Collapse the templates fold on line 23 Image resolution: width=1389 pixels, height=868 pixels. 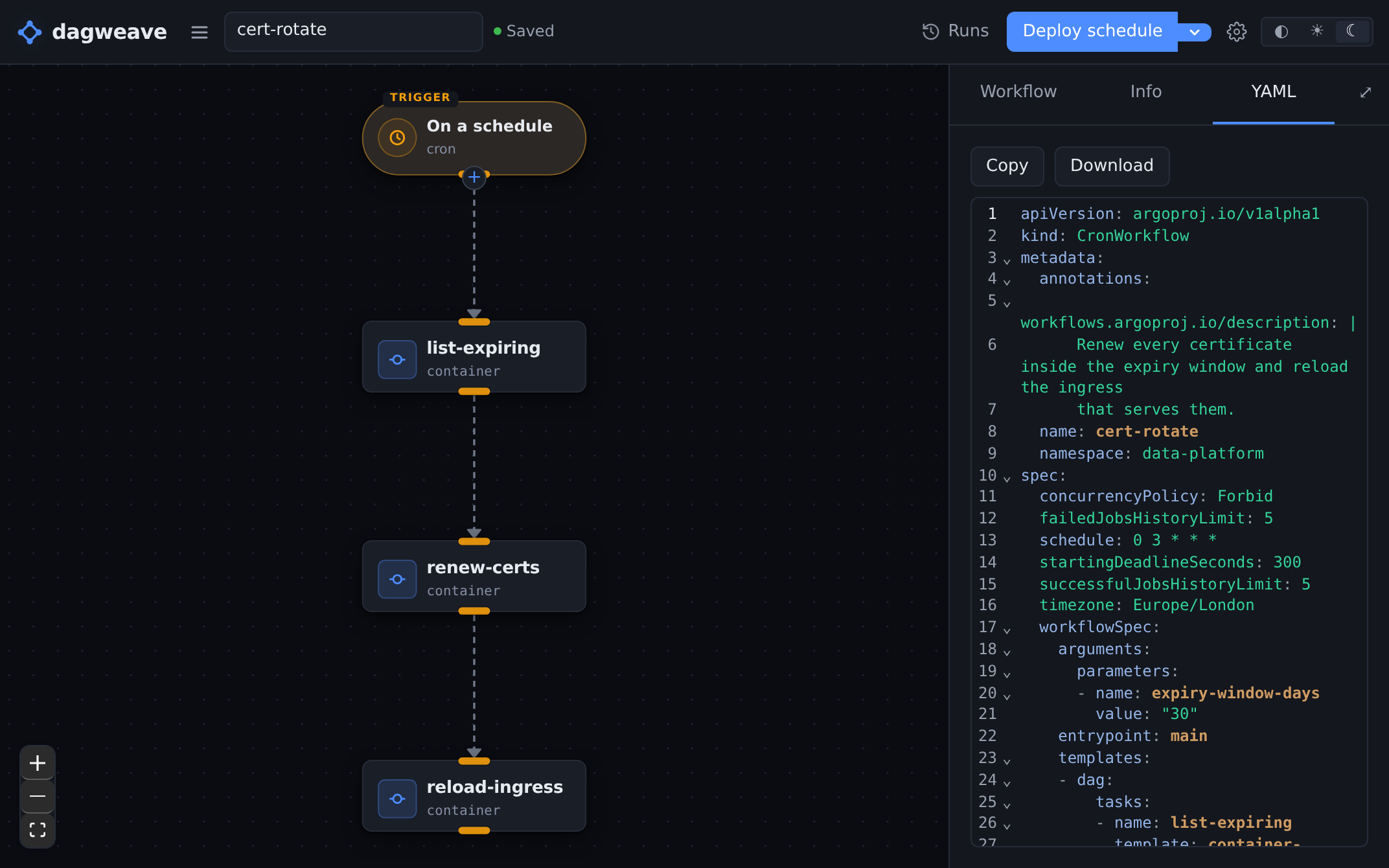[1007, 761]
